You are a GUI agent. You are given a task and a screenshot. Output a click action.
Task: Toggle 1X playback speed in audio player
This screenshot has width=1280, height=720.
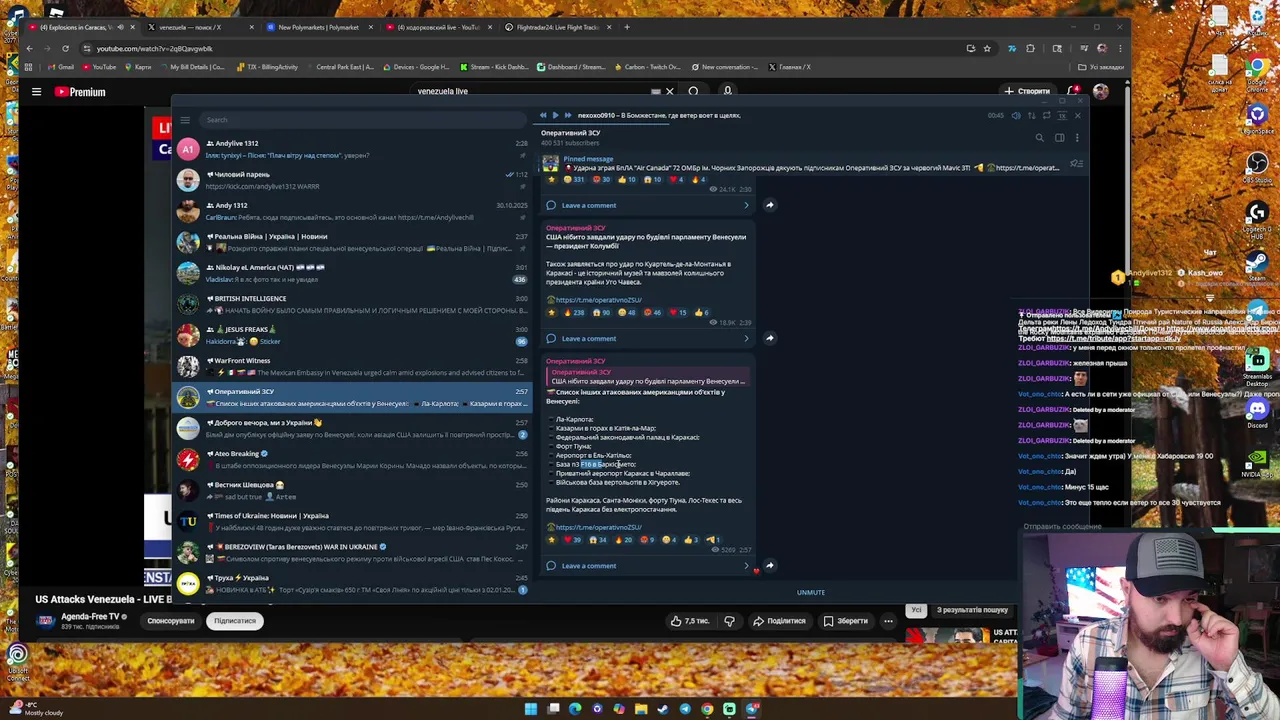tap(1061, 116)
